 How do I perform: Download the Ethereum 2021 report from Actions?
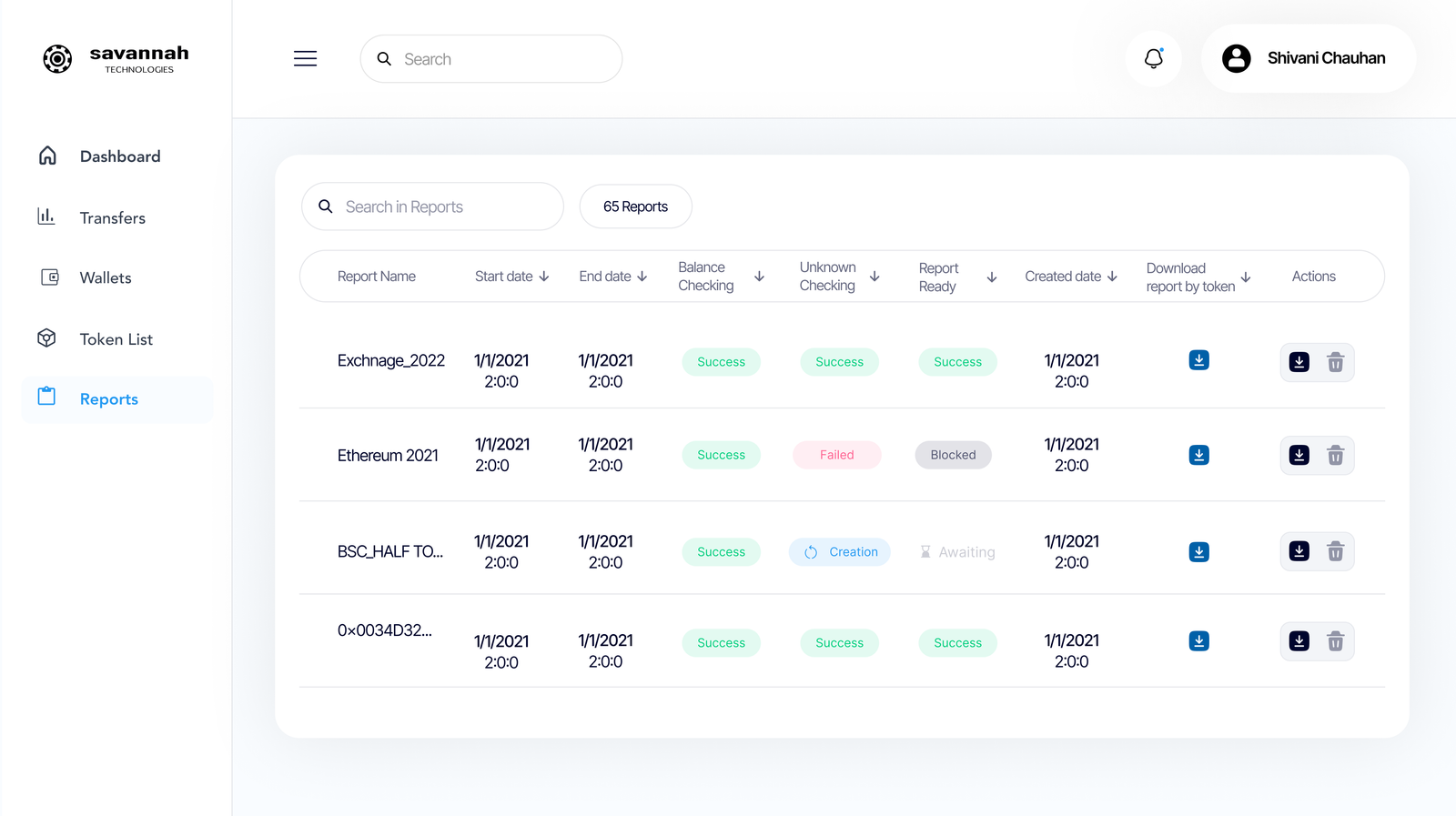pos(1299,455)
